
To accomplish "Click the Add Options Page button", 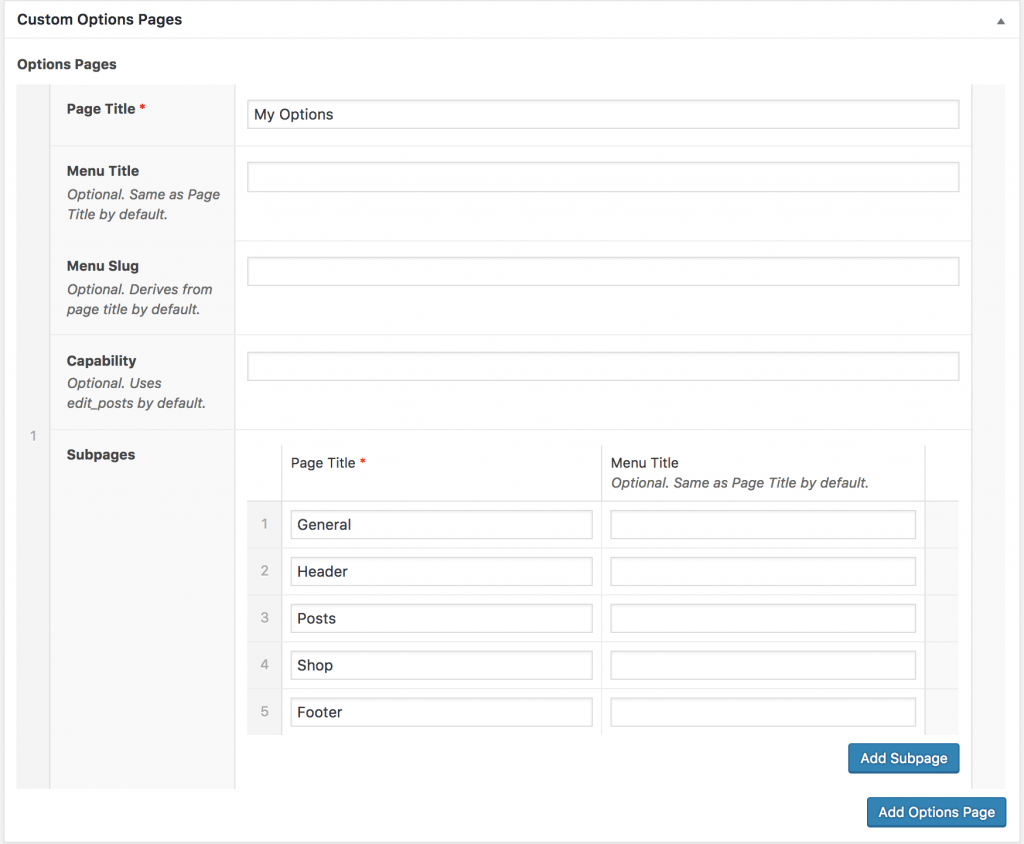I will coord(936,812).
